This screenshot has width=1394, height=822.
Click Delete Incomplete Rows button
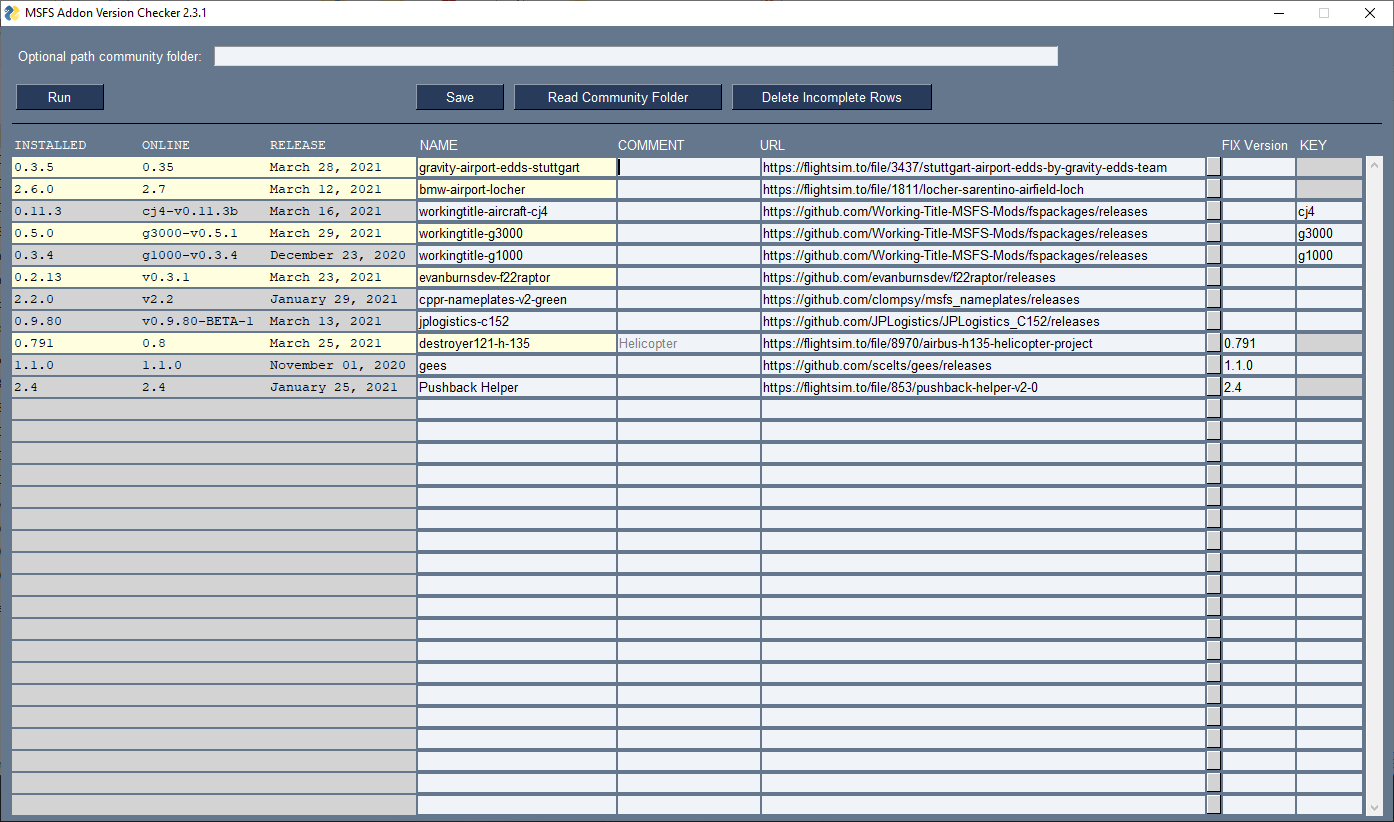tap(832, 97)
